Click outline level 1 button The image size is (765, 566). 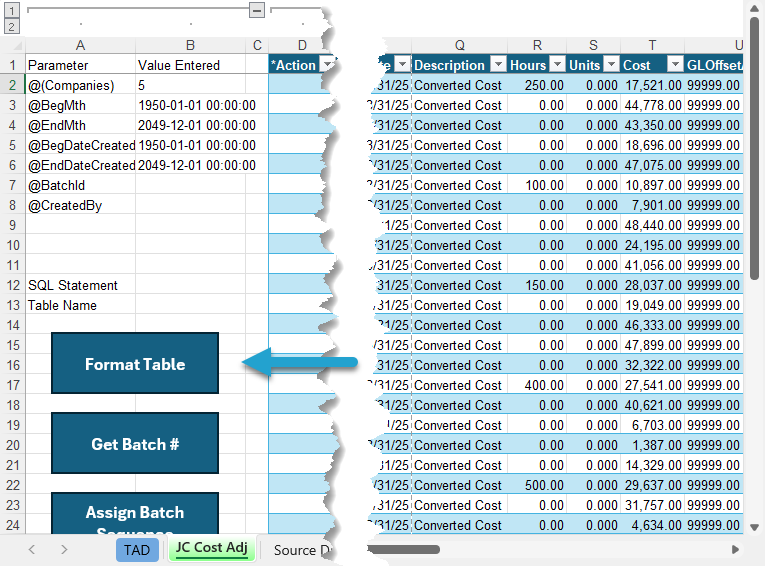12,10
